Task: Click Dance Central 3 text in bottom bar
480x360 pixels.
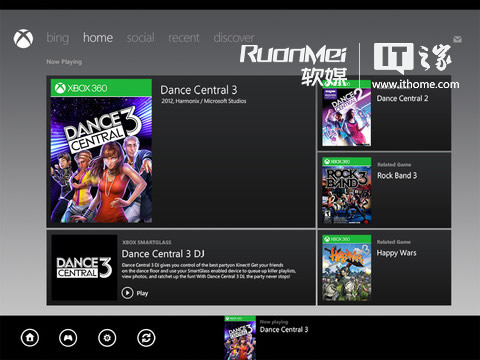Action: coord(284,330)
